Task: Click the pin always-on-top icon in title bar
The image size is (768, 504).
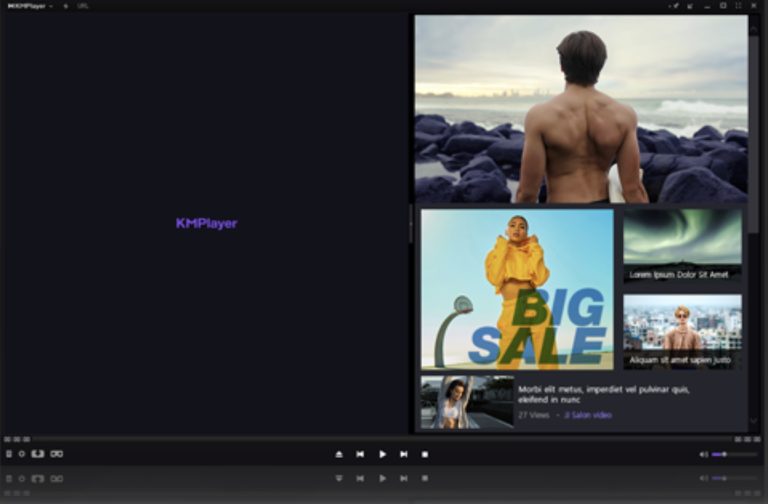Action: tap(676, 6)
